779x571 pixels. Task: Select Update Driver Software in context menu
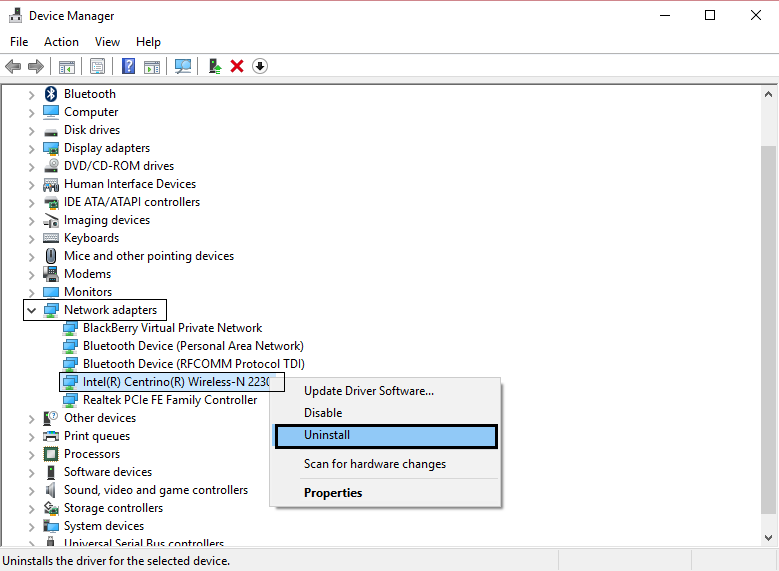pyautogui.click(x=368, y=390)
